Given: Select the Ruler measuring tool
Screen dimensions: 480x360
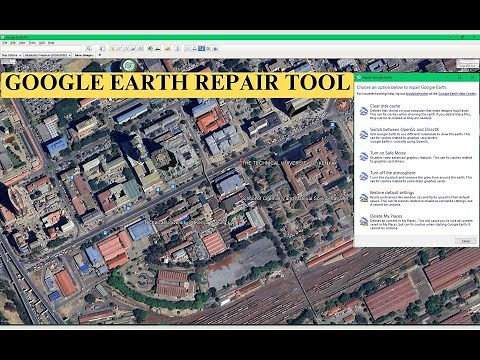Looking at the screenshot, I should click(177, 49).
